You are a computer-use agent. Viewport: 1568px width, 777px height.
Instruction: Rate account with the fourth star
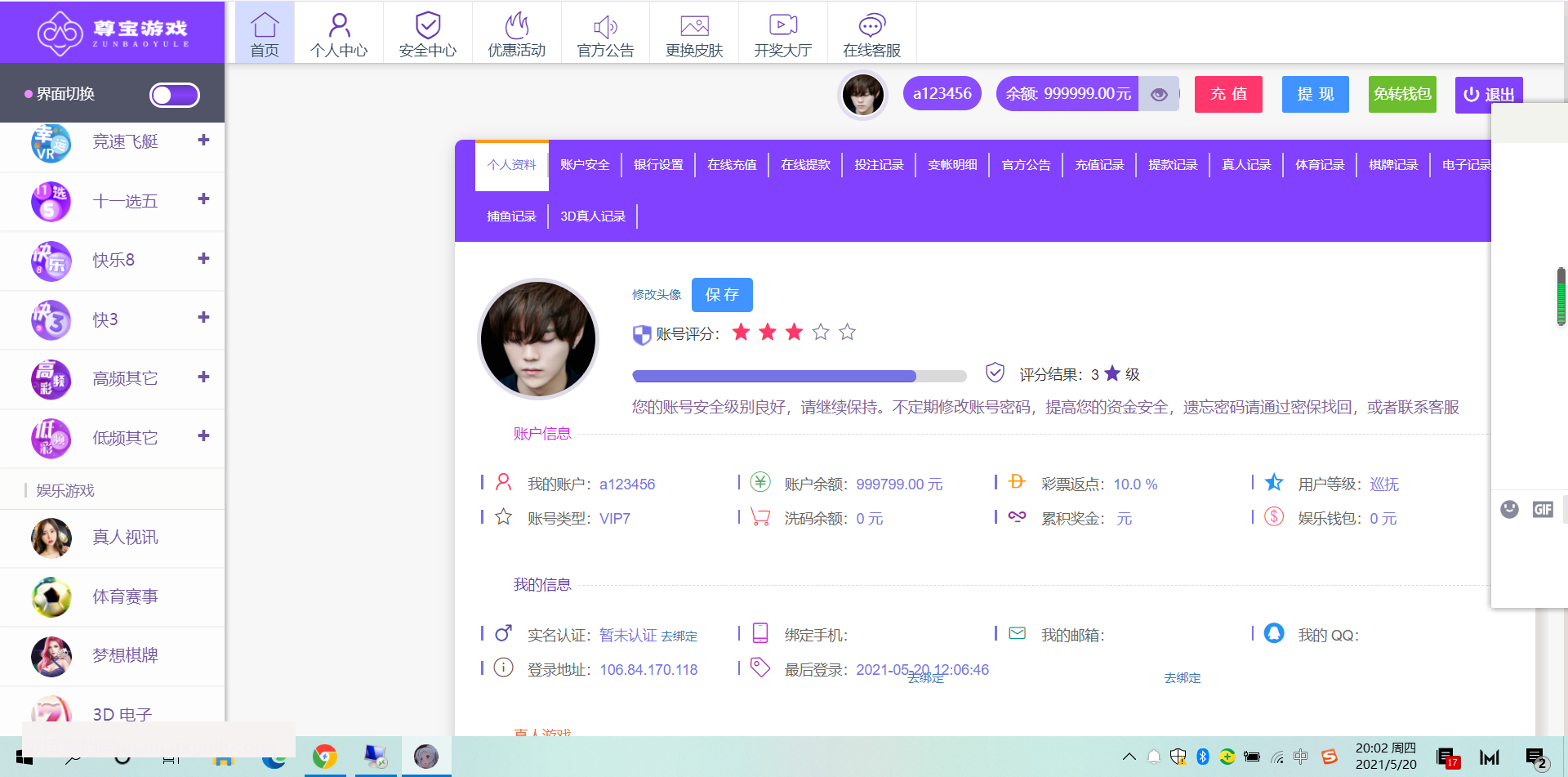[x=821, y=332]
